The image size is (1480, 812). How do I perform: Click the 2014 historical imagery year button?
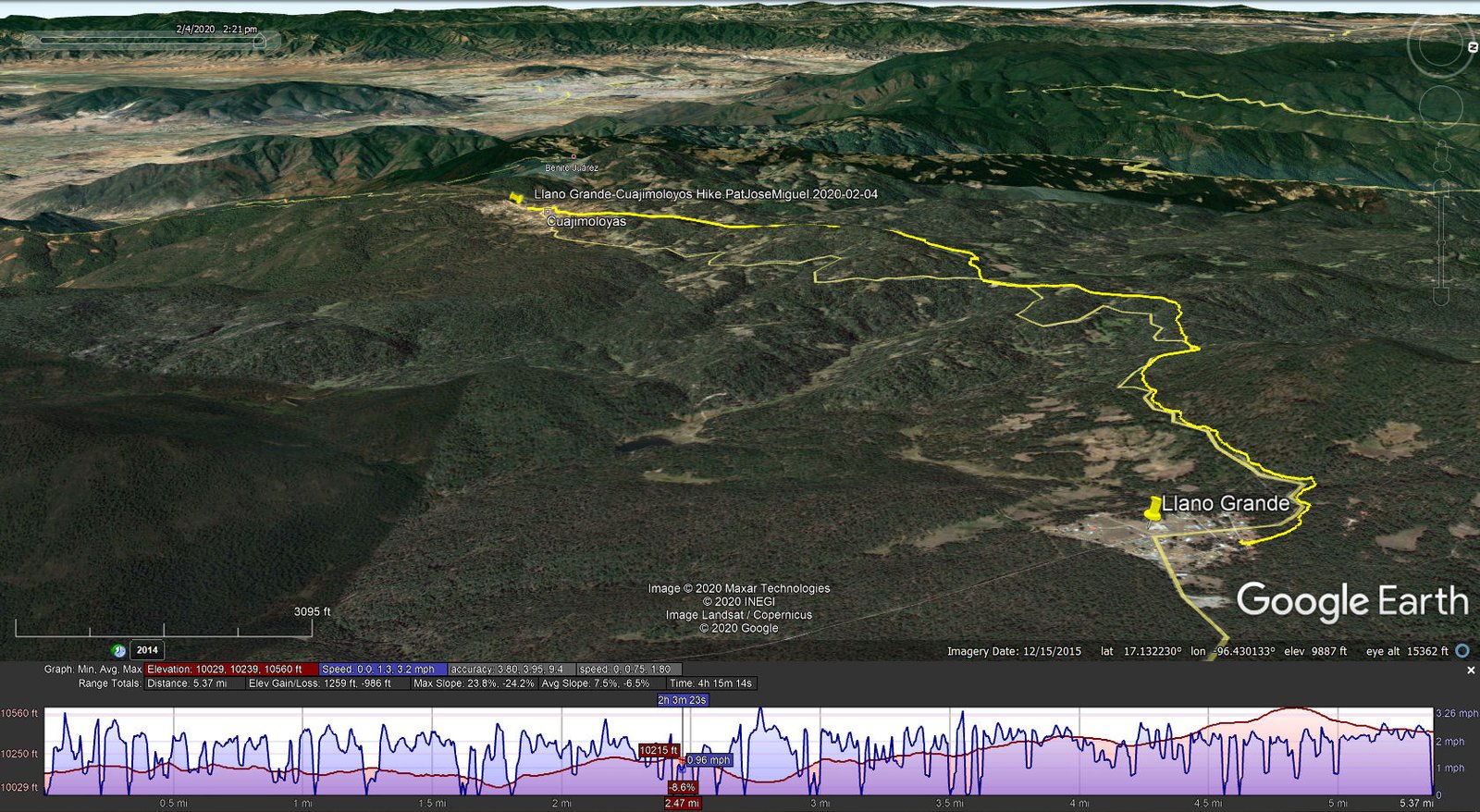(147, 650)
